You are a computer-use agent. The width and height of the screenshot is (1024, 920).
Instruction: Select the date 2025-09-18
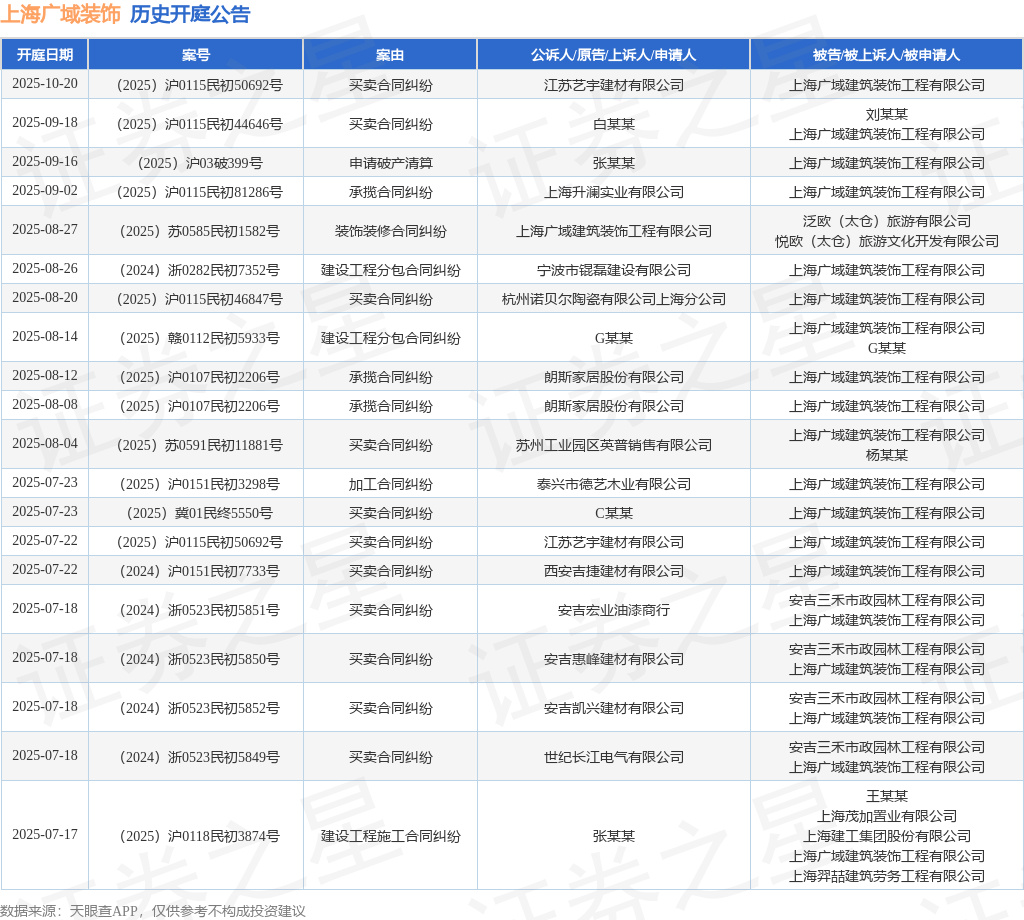[44, 123]
